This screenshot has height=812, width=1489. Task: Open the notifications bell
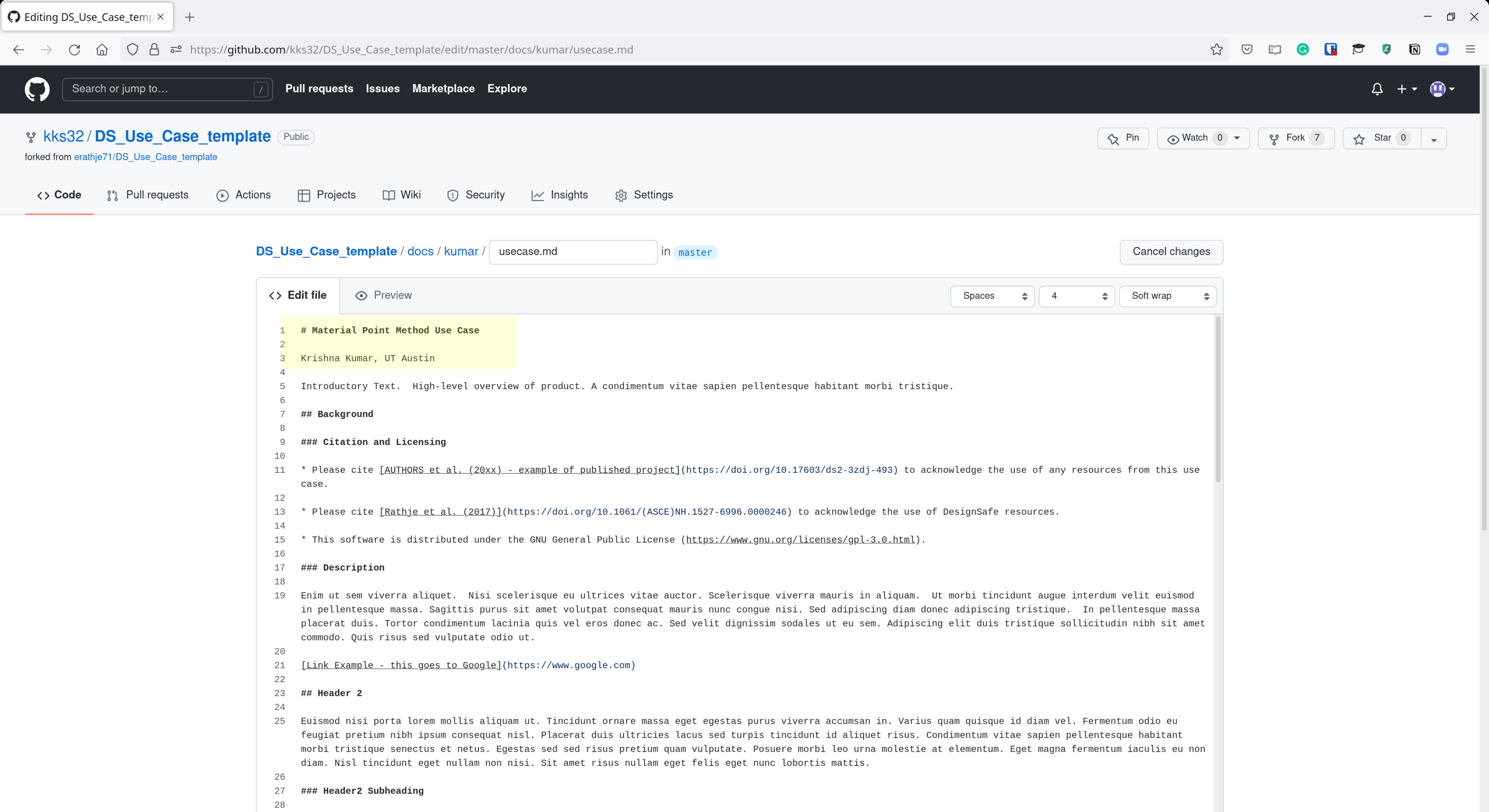[1377, 89]
